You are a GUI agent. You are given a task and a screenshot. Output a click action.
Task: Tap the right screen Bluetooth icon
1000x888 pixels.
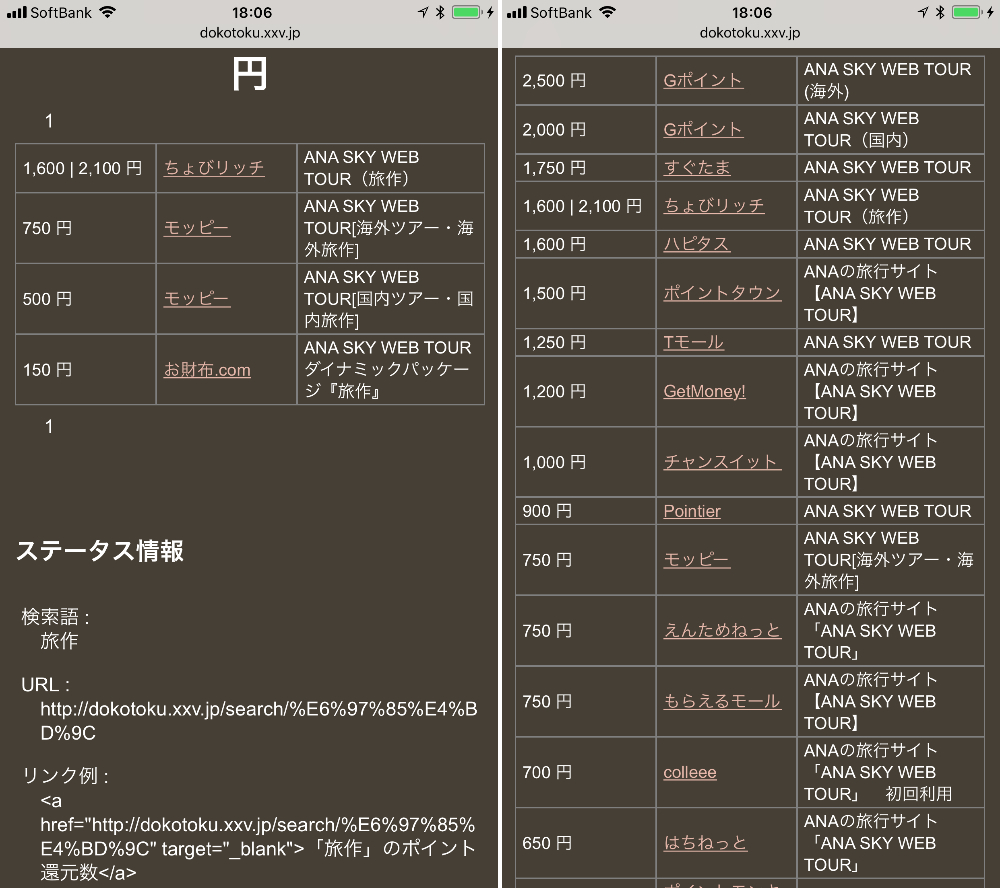(x=940, y=12)
